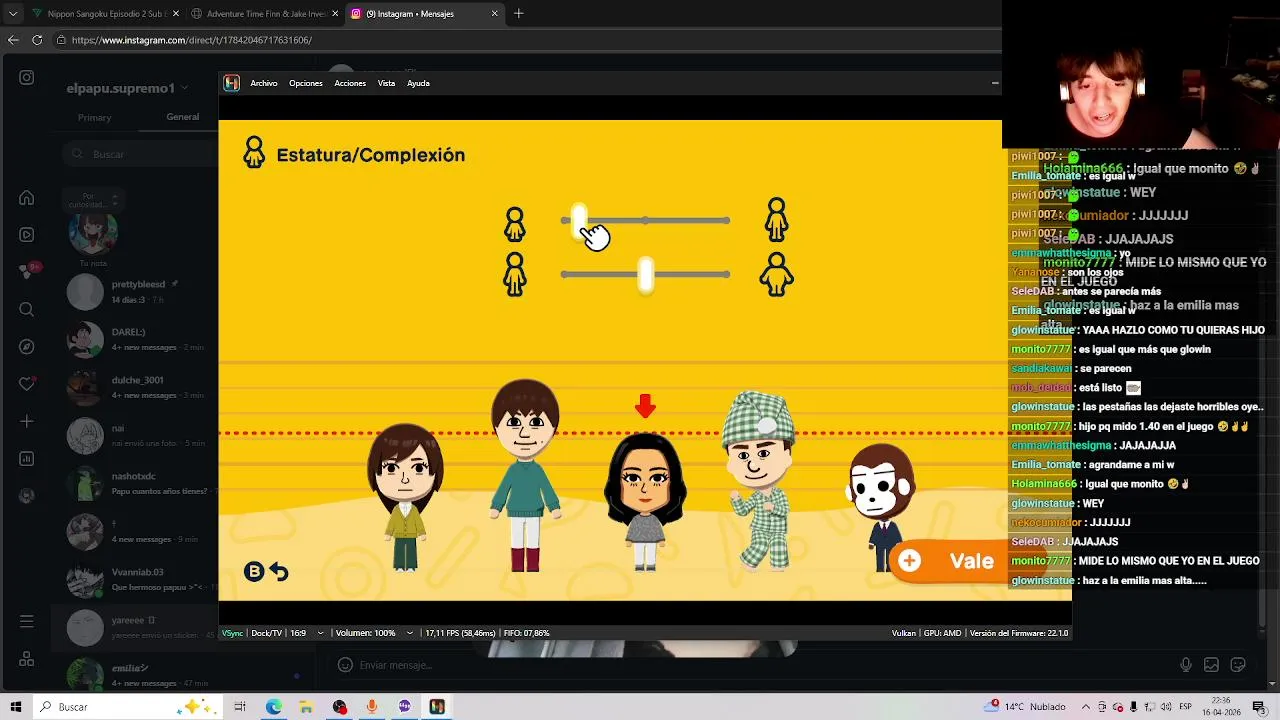Open the browser tab search dropdown
This screenshot has width=1280, height=720.
pyautogui.click(x=13, y=14)
